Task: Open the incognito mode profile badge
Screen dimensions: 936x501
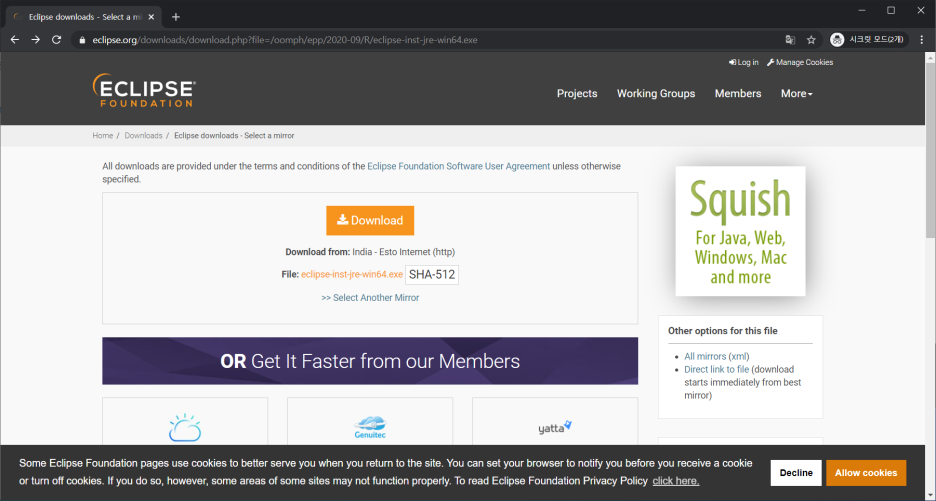Action: pyautogui.click(x=869, y=39)
